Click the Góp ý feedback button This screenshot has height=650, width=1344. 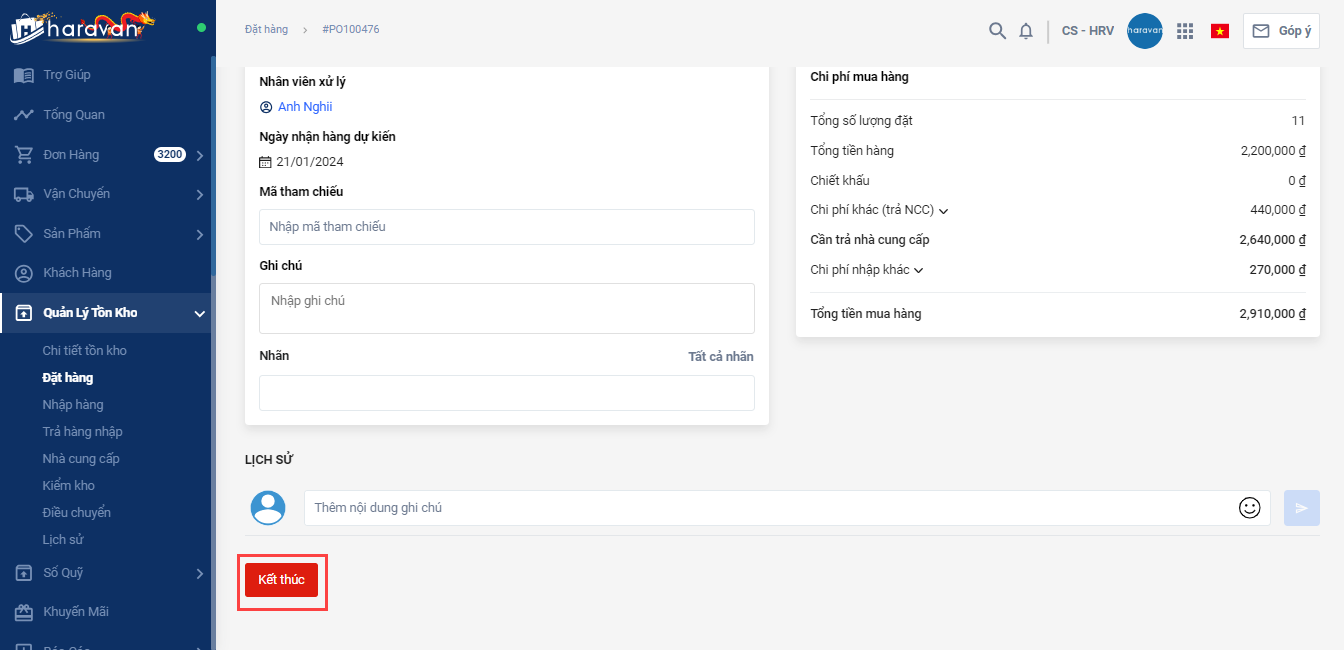(1281, 31)
